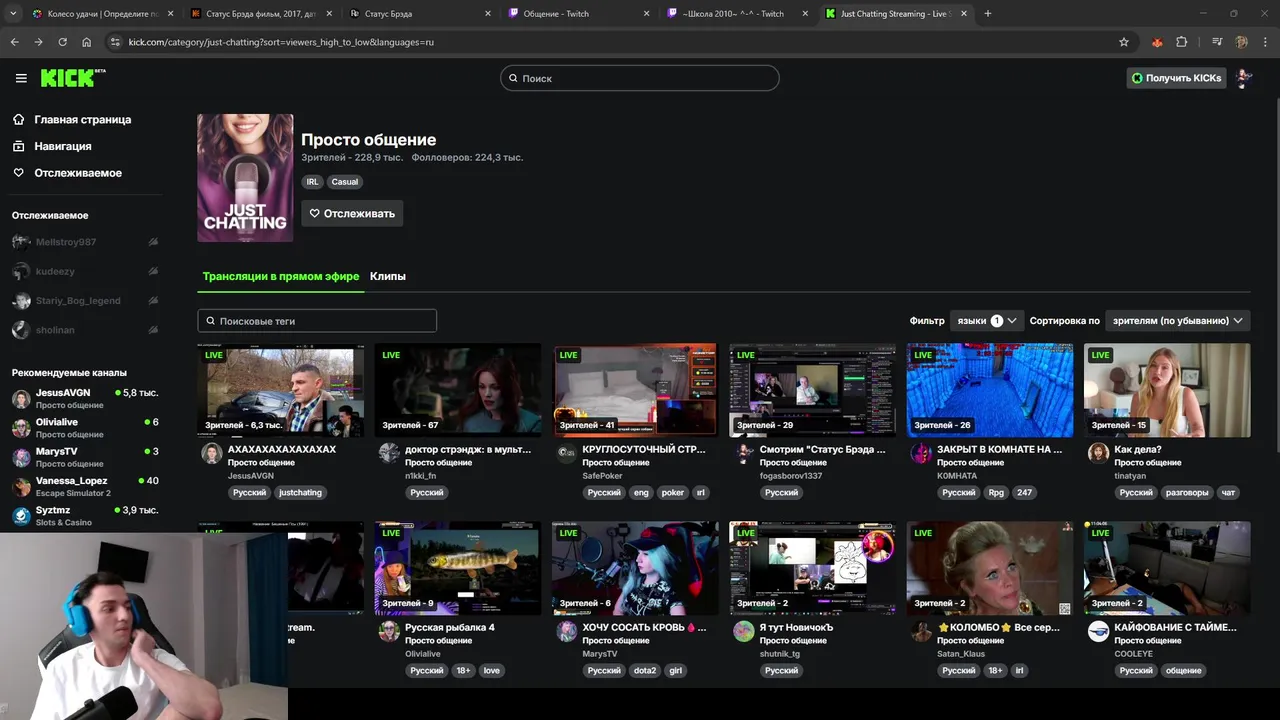The height and width of the screenshot is (720, 1280).
Task: Open the browser tab search dropdown
Action: click(14, 14)
